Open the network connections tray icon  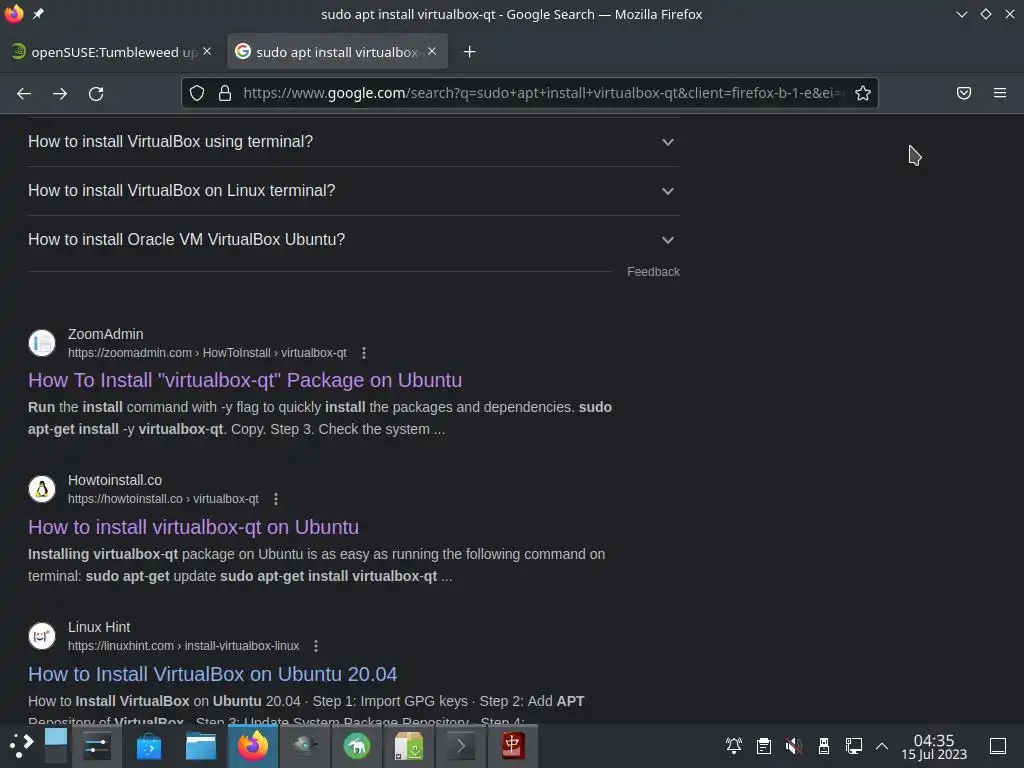pos(854,746)
